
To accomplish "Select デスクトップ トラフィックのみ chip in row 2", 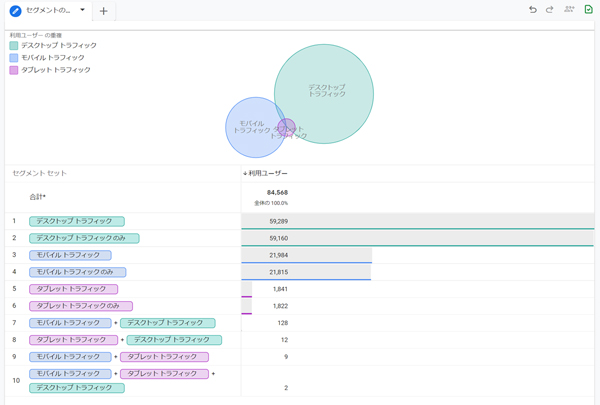I will coord(84,238).
